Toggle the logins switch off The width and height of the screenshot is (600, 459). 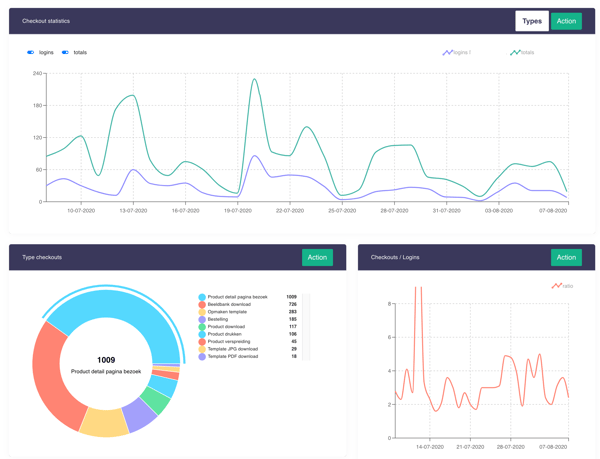(x=31, y=52)
